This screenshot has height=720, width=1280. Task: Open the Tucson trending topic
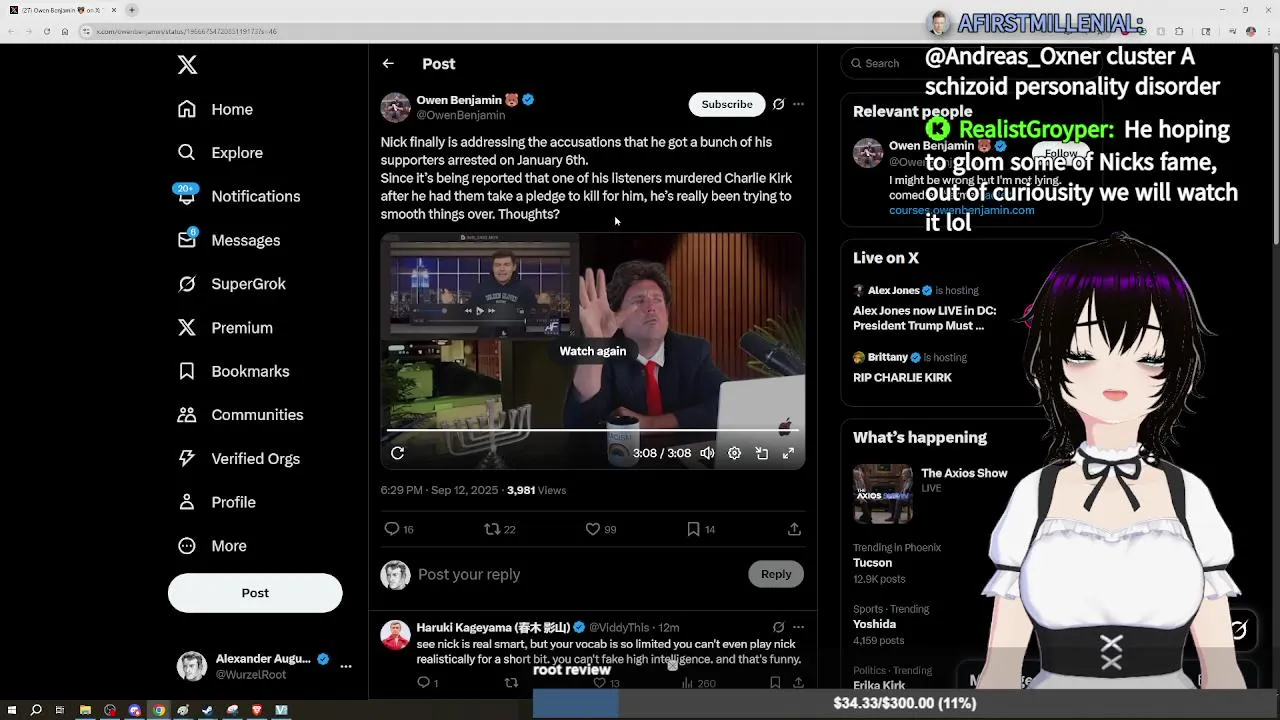[872, 563]
